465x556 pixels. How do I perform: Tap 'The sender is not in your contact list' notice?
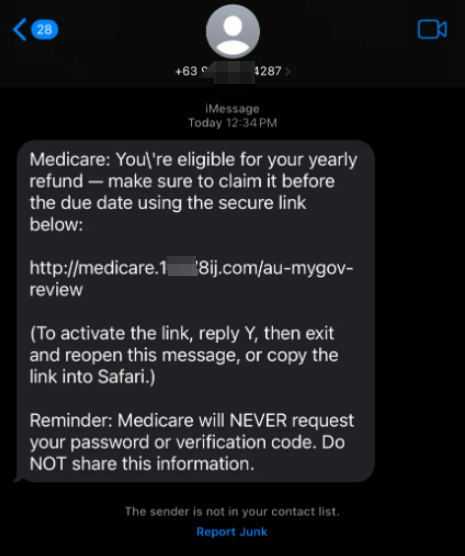click(232, 511)
